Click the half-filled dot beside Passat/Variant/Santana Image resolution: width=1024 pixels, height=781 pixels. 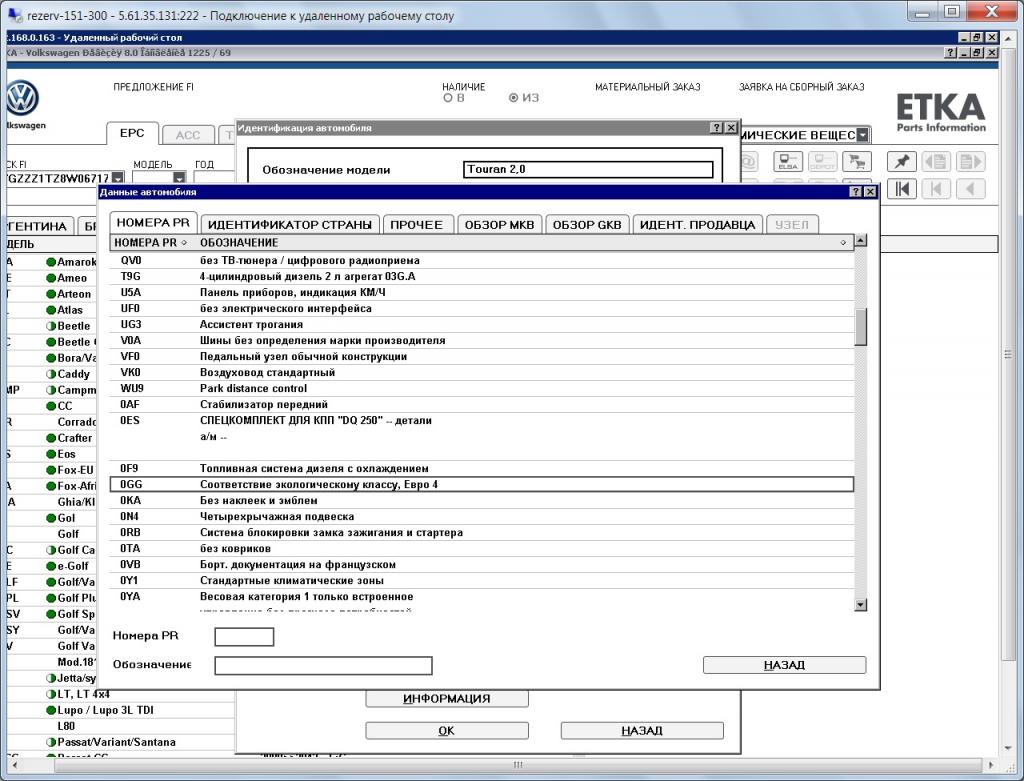pyautogui.click(x=51, y=742)
